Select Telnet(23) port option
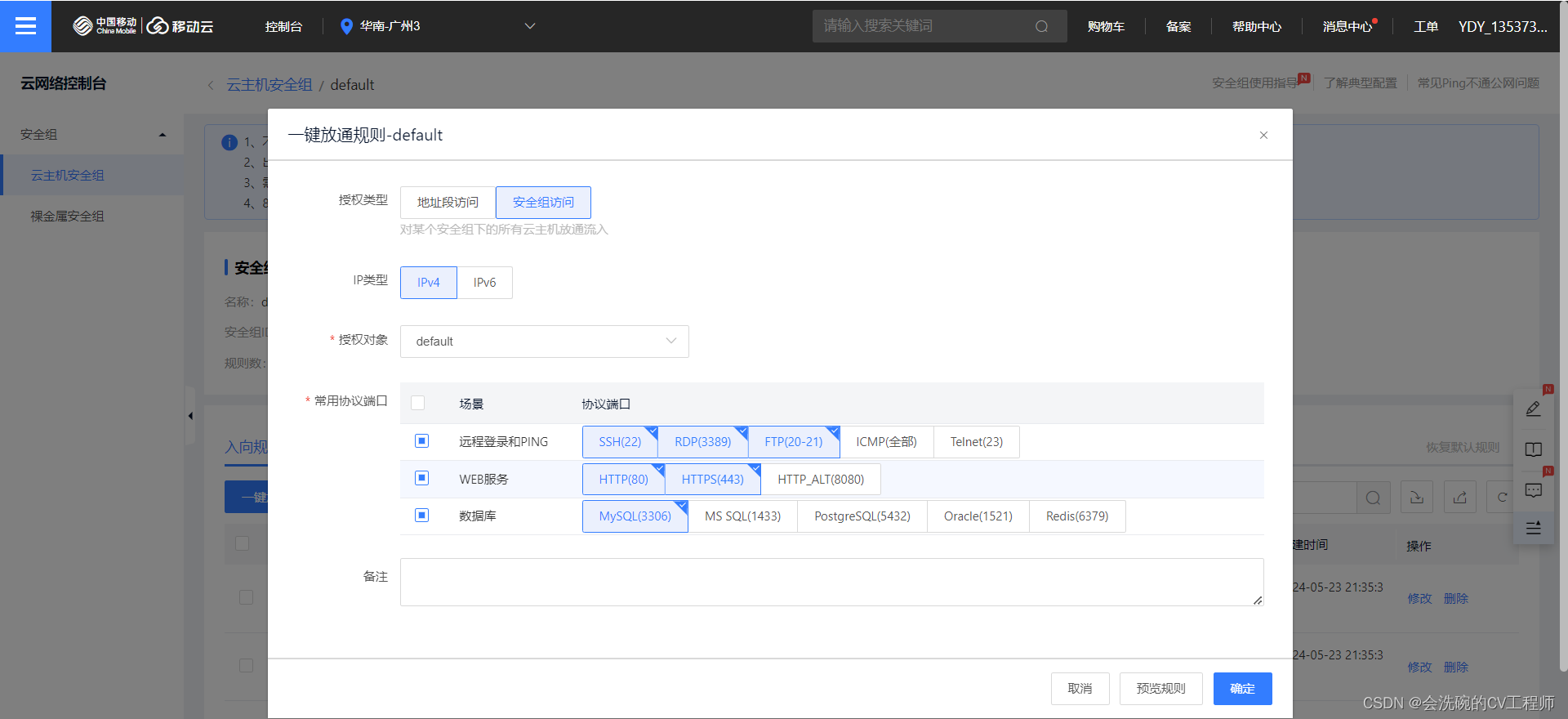The image size is (1568, 719). pos(977,442)
